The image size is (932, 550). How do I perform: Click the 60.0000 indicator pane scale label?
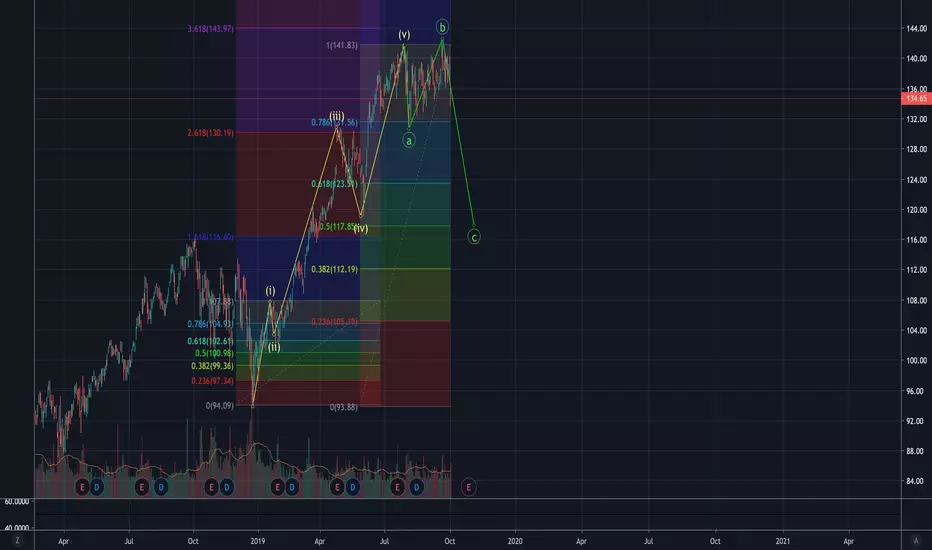coord(17,502)
